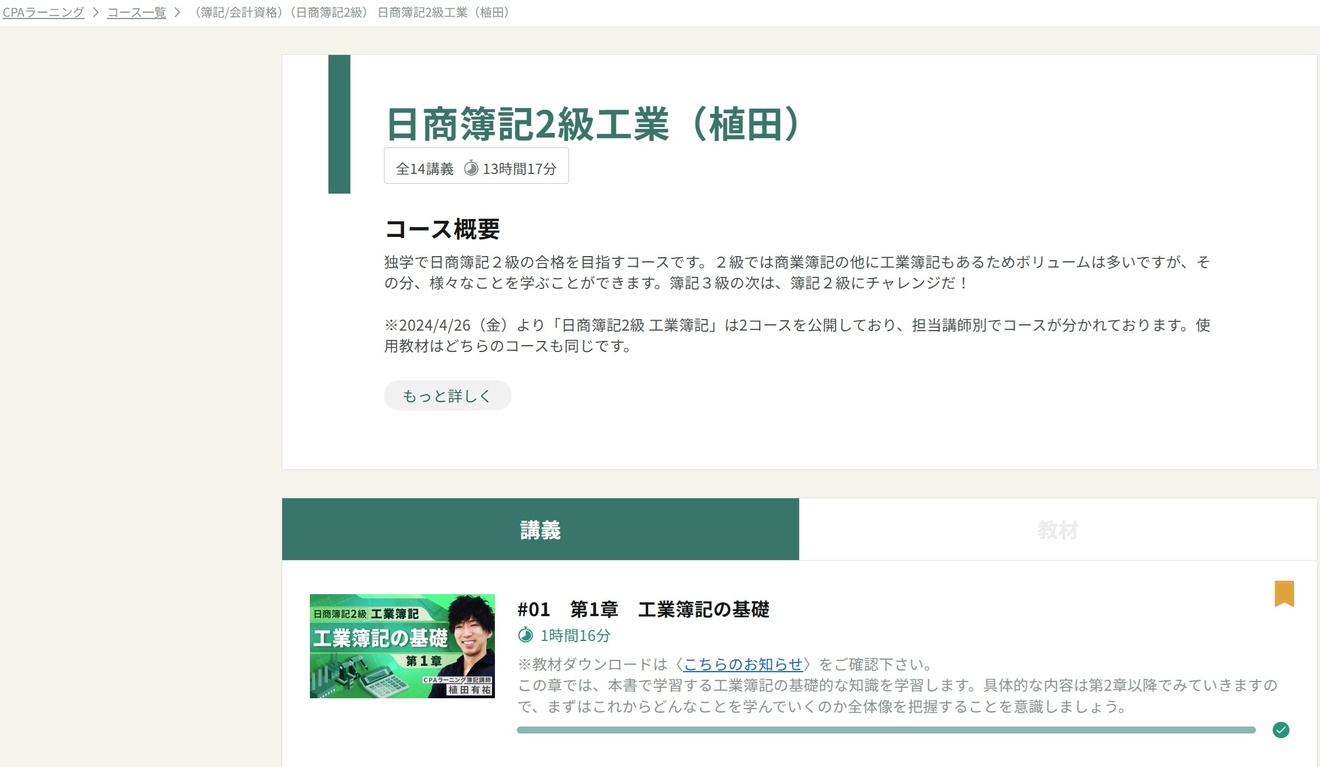Image resolution: width=1320 pixels, height=767 pixels.
Task: Switch to the 教材 tab
Action: click(1058, 529)
